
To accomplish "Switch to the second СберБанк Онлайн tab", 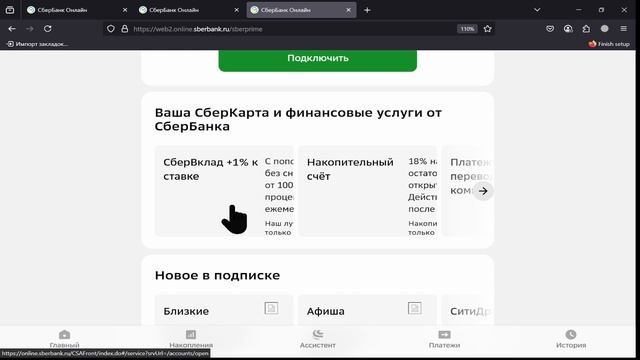I will (x=189, y=10).
